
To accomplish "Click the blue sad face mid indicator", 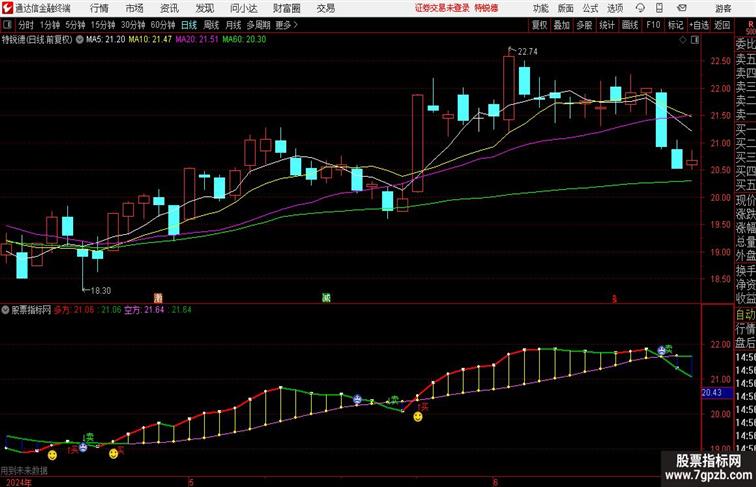I will [357, 399].
